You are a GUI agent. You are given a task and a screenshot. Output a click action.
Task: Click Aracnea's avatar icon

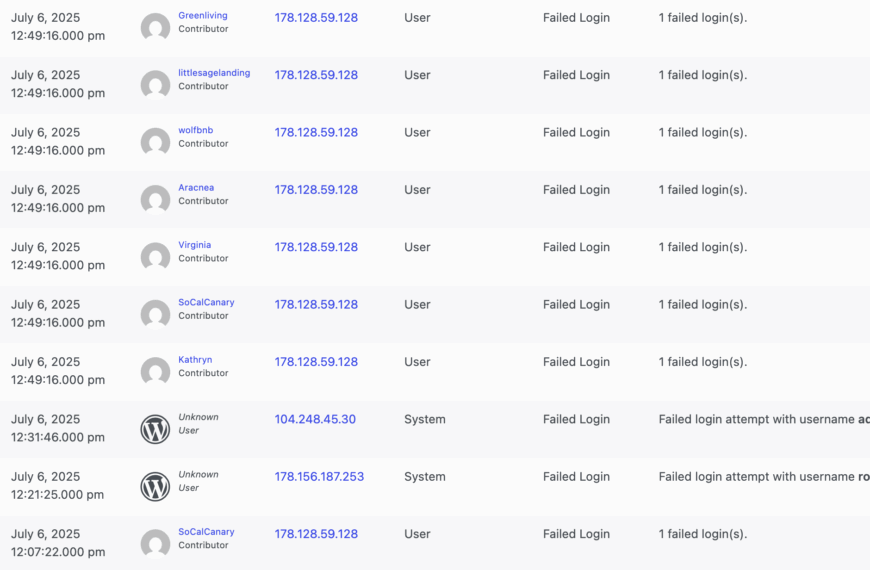[155, 199]
